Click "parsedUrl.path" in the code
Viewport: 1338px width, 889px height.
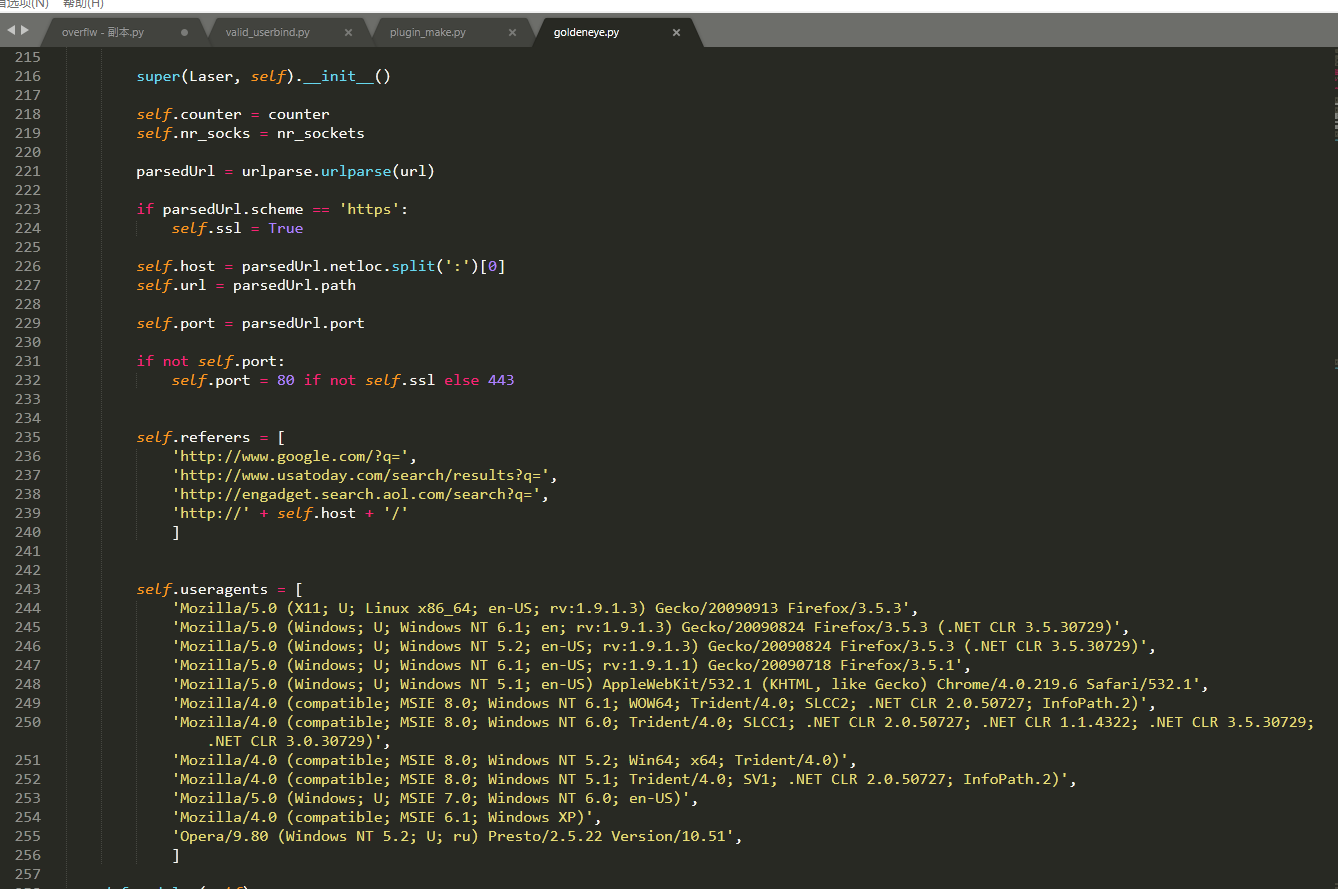point(294,285)
